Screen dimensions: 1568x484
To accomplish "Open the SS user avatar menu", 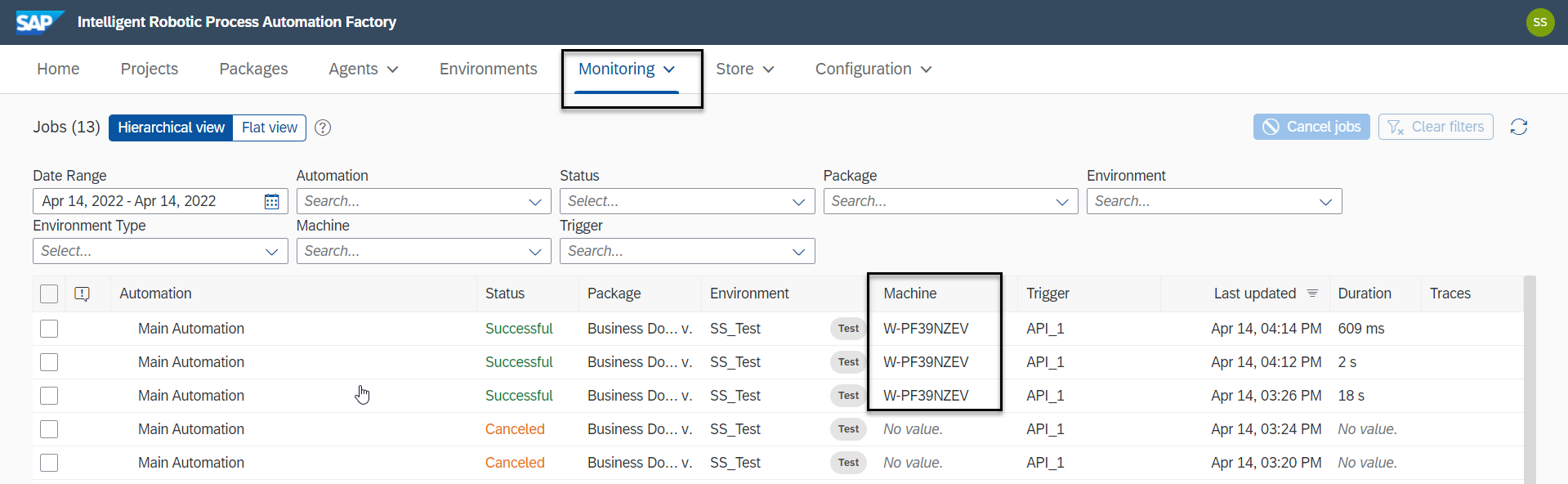I will 1539,22.
